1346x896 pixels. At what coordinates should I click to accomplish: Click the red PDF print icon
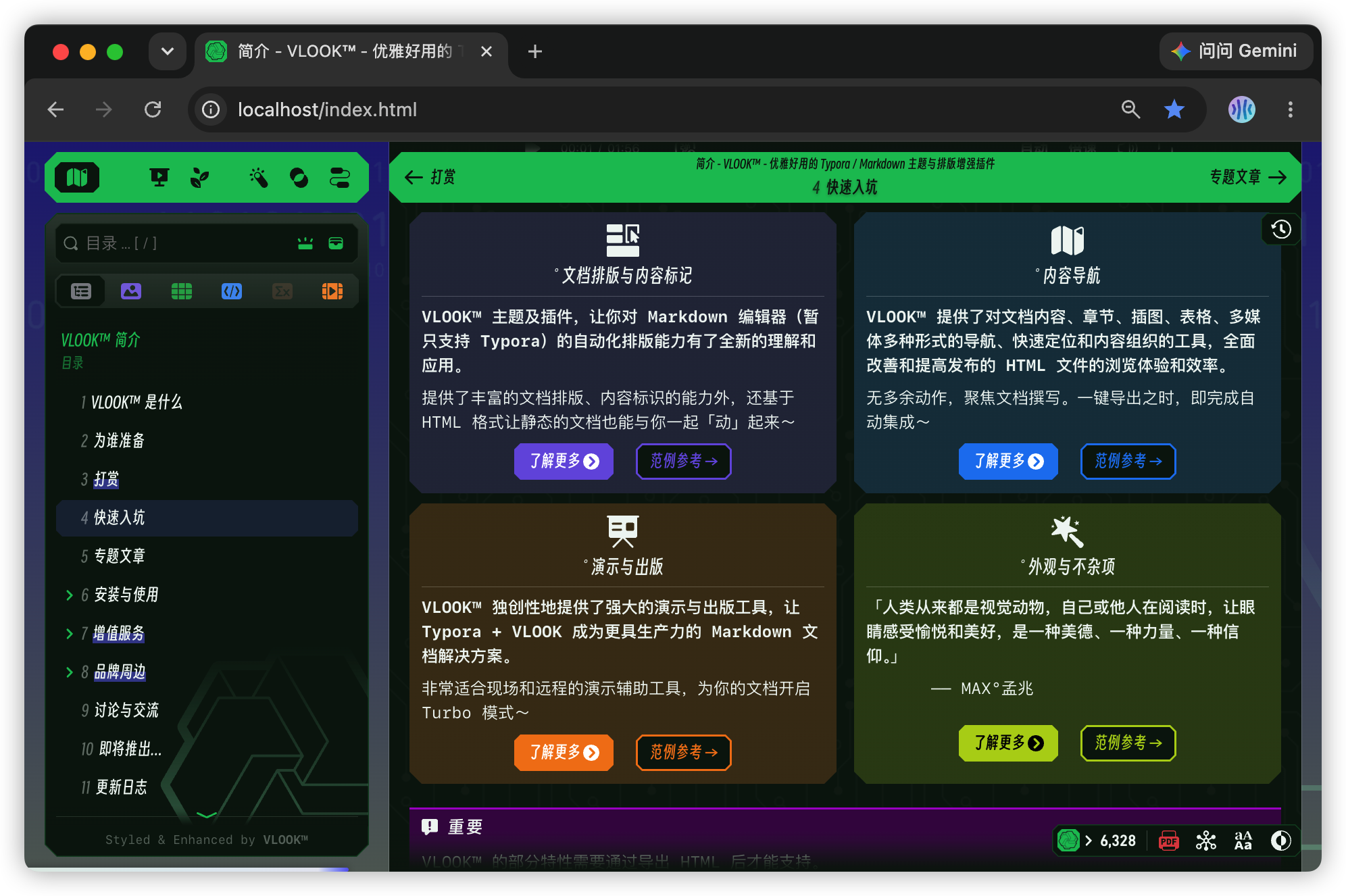point(1168,841)
